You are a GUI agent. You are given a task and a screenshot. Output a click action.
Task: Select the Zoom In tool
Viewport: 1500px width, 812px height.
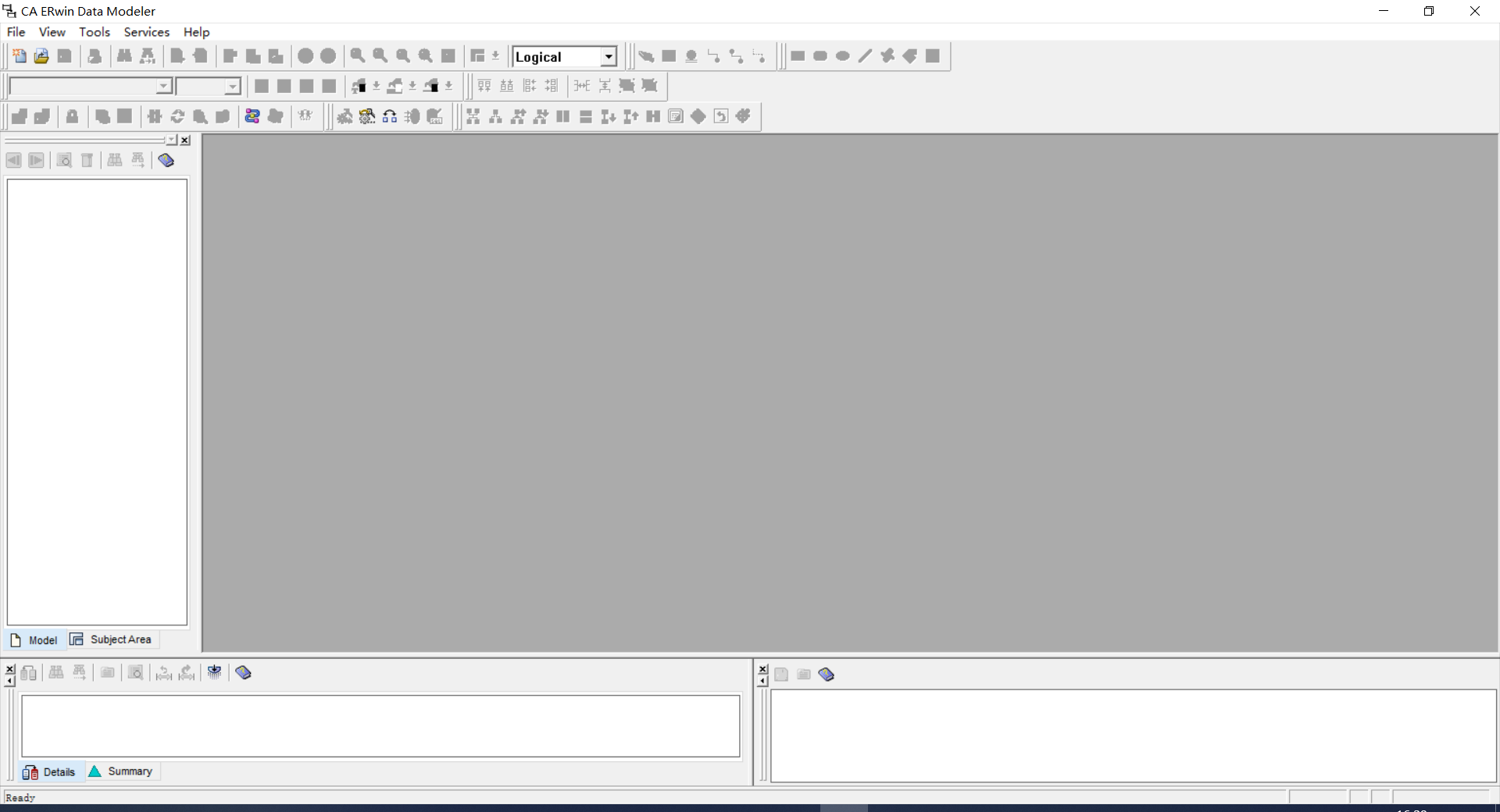357,55
